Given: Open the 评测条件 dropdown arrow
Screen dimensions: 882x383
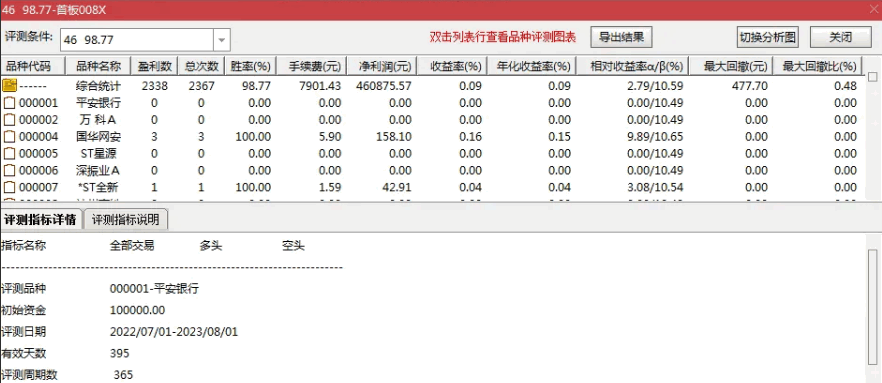Looking at the screenshot, I should pyautogui.click(x=222, y=40).
